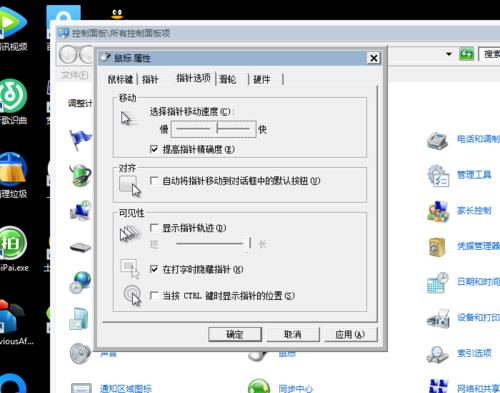Click the 网络和共享 network icon
The width and height of the screenshot is (500, 393).
[438, 386]
